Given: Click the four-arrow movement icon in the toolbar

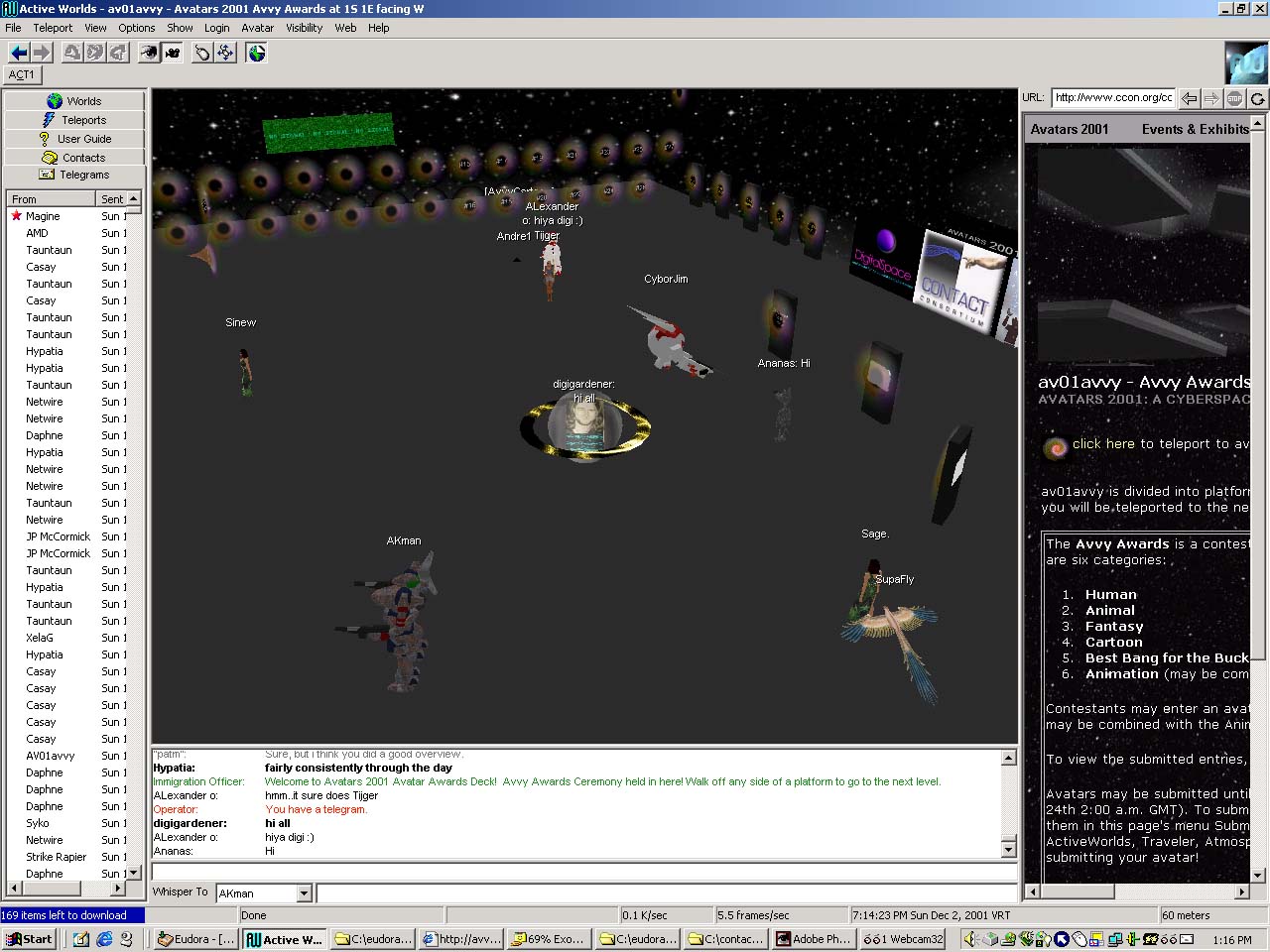Looking at the screenshot, I should [x=226, y=53].
